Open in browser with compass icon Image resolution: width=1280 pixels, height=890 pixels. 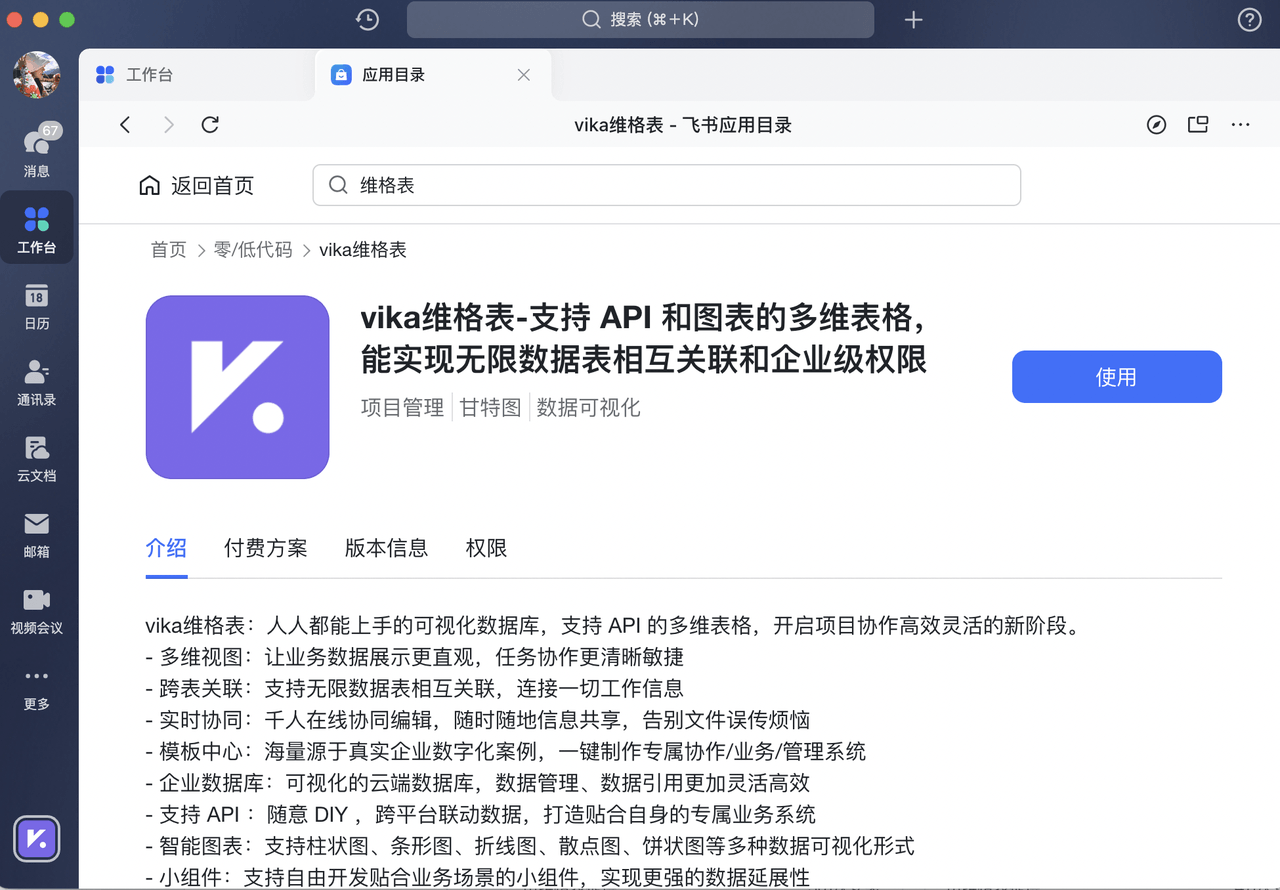point(1156,125)
